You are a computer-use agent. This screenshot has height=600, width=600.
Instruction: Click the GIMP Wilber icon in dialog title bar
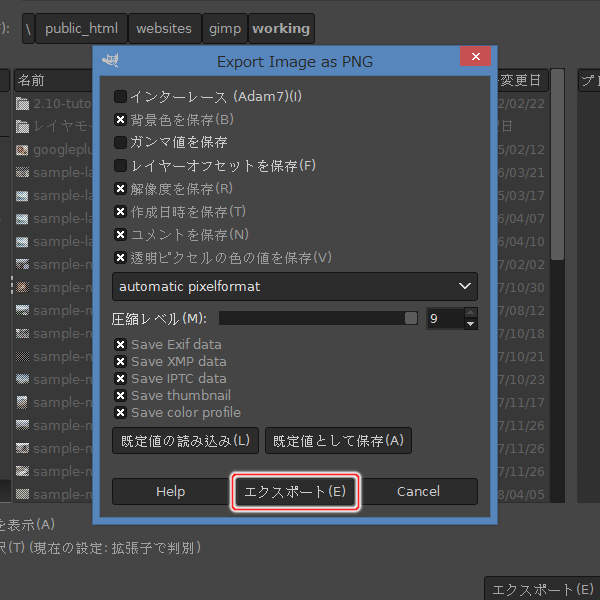[x=111, y=60]
